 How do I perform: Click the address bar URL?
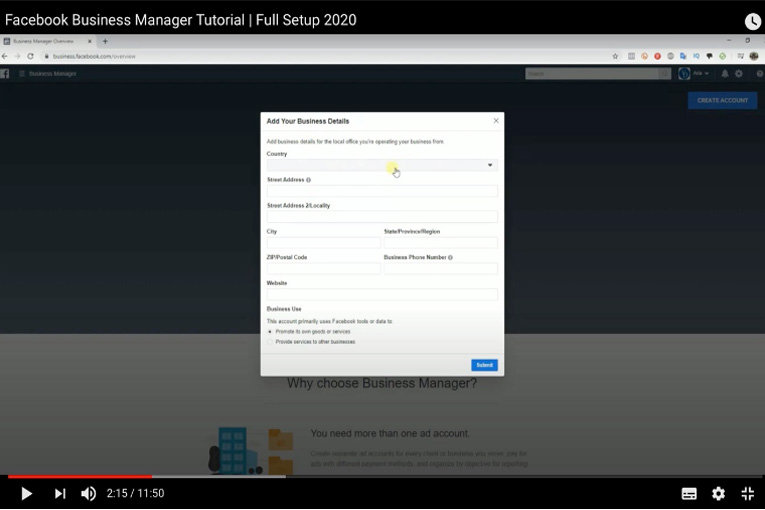[x=94, y=57]
